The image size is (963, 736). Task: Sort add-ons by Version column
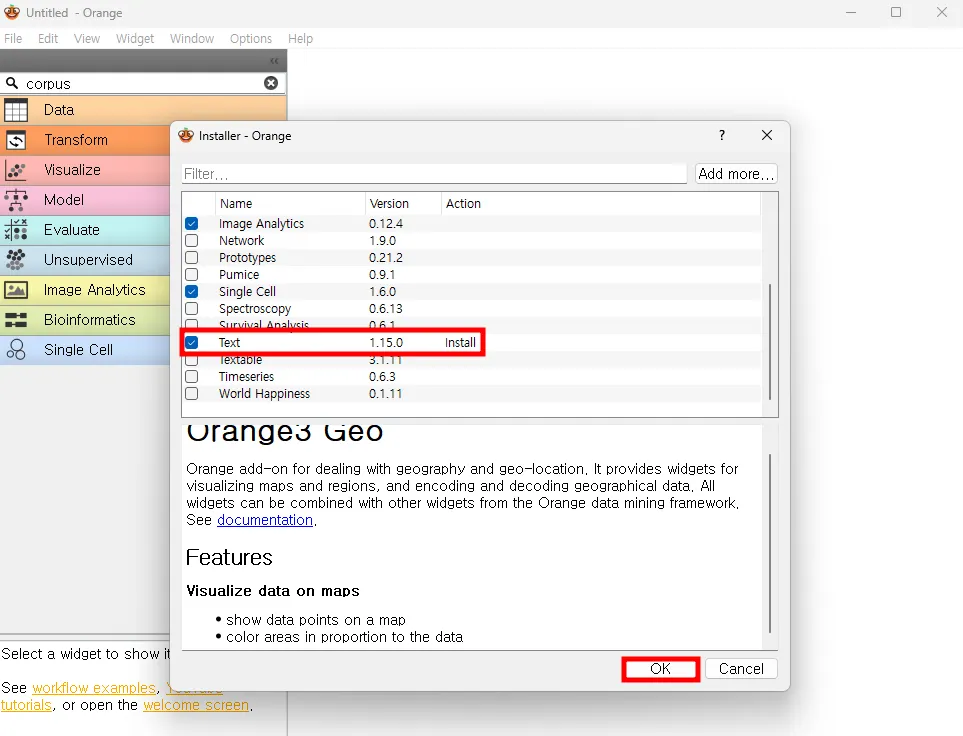pyautogui.click(x=403, y=203)
